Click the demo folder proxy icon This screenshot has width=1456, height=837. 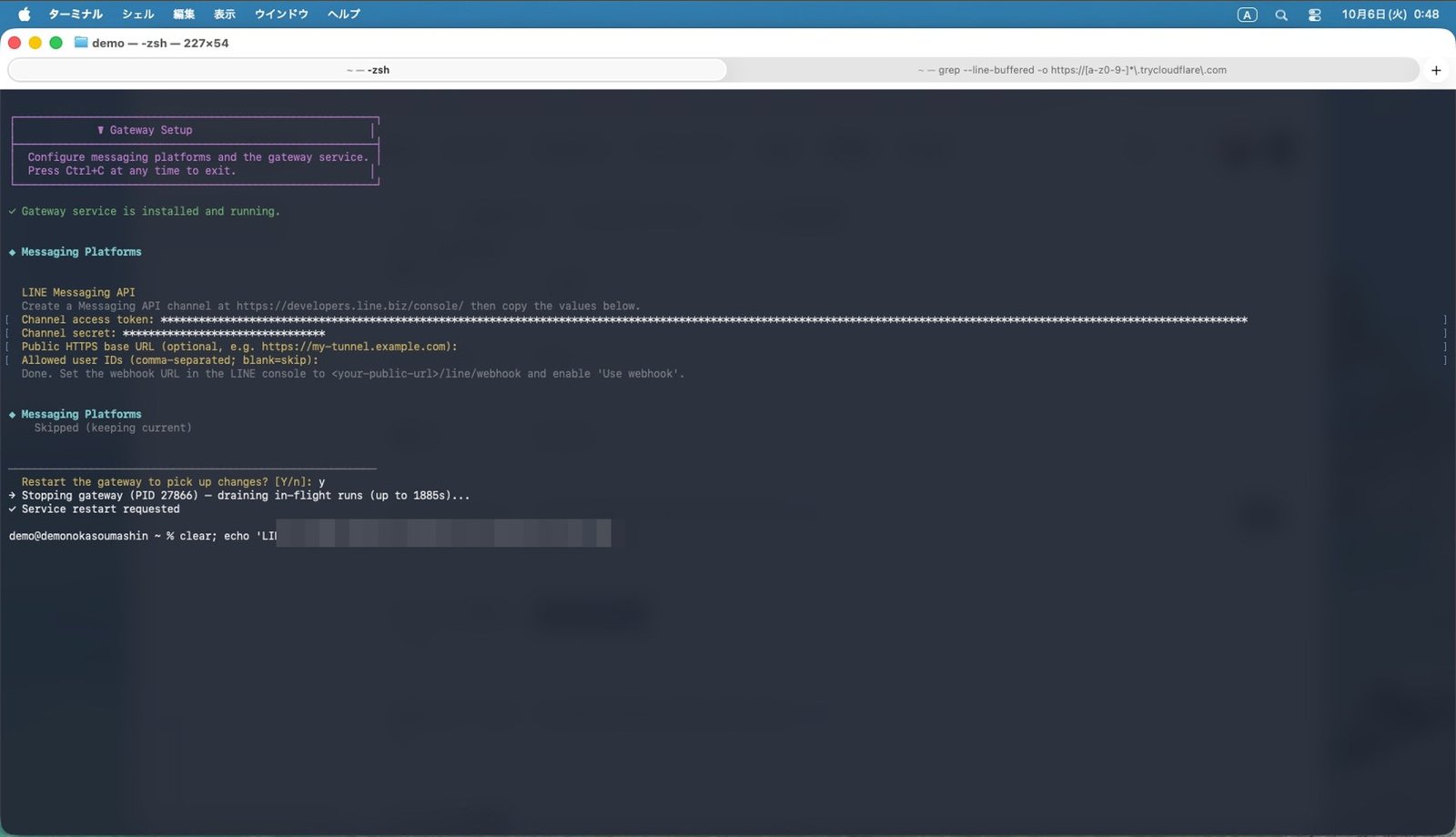81,43
